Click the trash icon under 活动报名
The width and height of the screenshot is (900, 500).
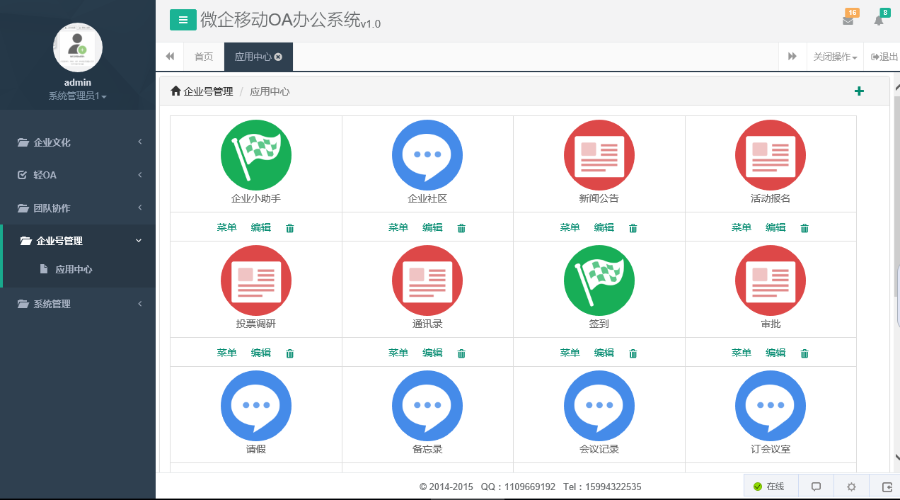(804, 228)
